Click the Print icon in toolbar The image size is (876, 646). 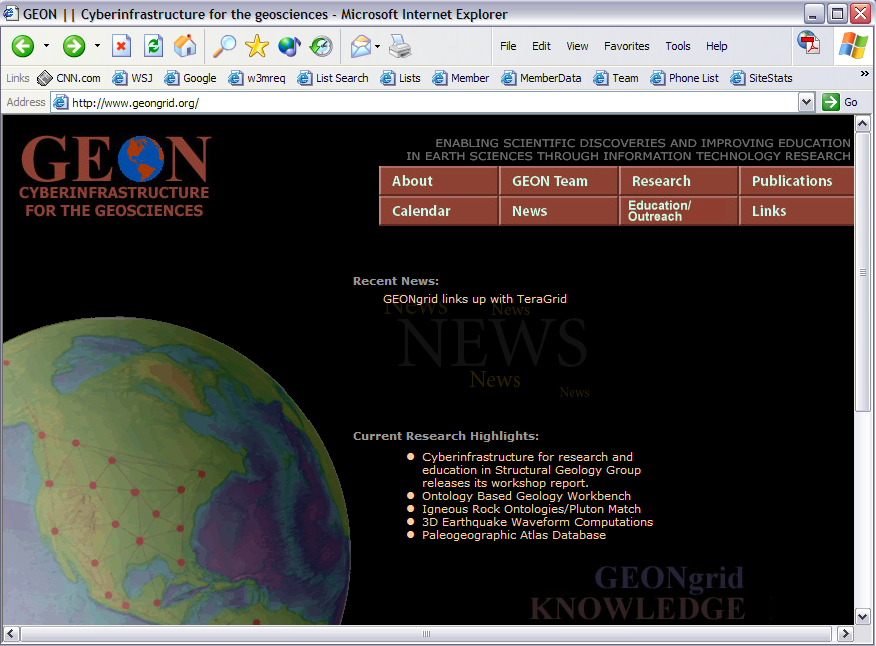click(x=400, y=46)
